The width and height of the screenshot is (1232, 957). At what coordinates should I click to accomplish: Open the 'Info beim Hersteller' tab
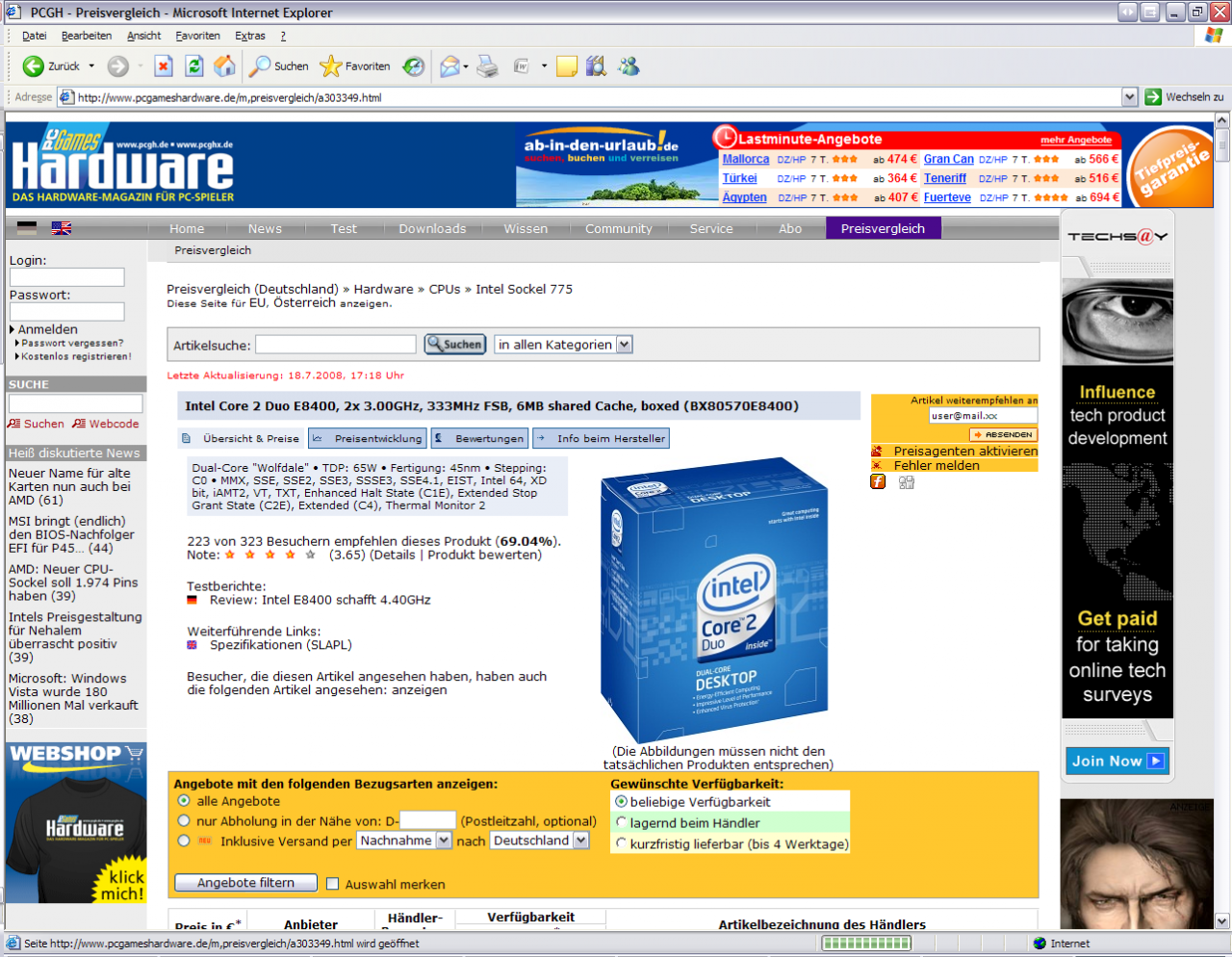[x=601, y=438]
